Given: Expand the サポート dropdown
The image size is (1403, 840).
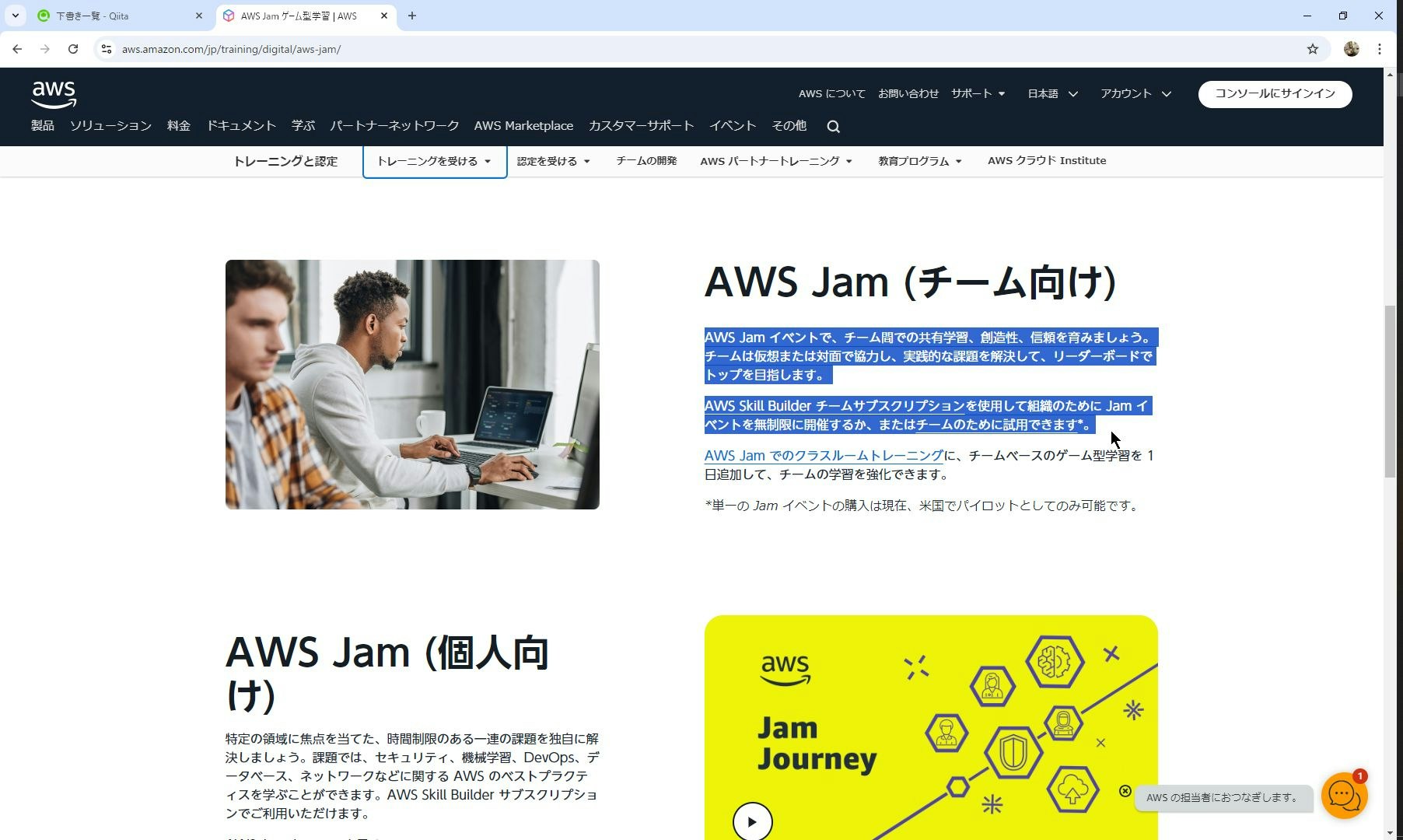Looking at the screenshot, I should (978, 93).
